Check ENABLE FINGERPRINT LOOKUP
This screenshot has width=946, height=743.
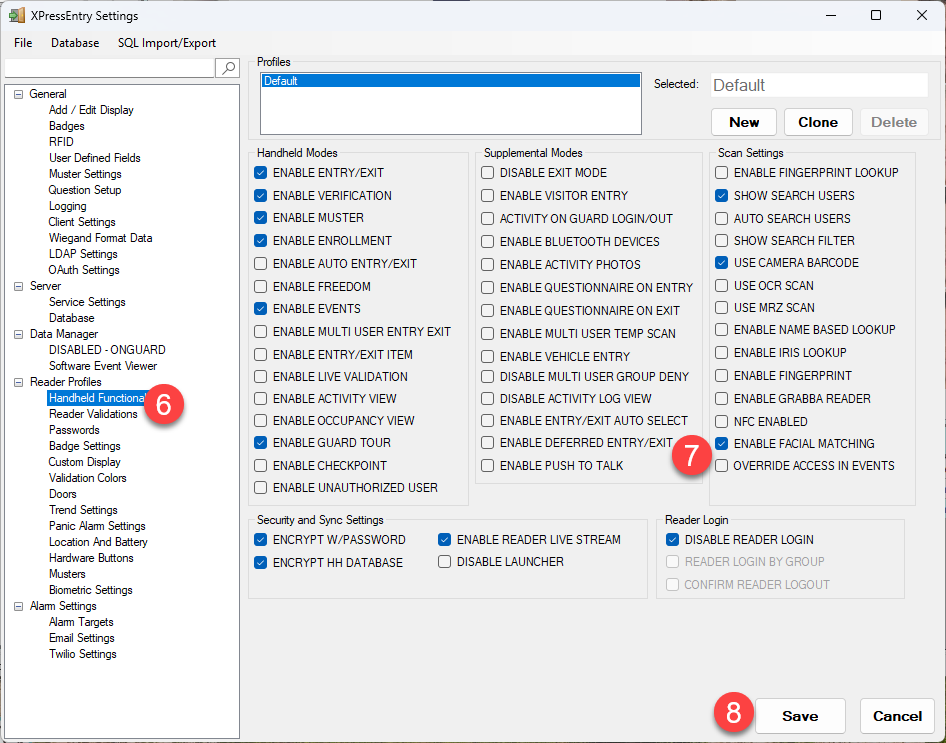722,173
